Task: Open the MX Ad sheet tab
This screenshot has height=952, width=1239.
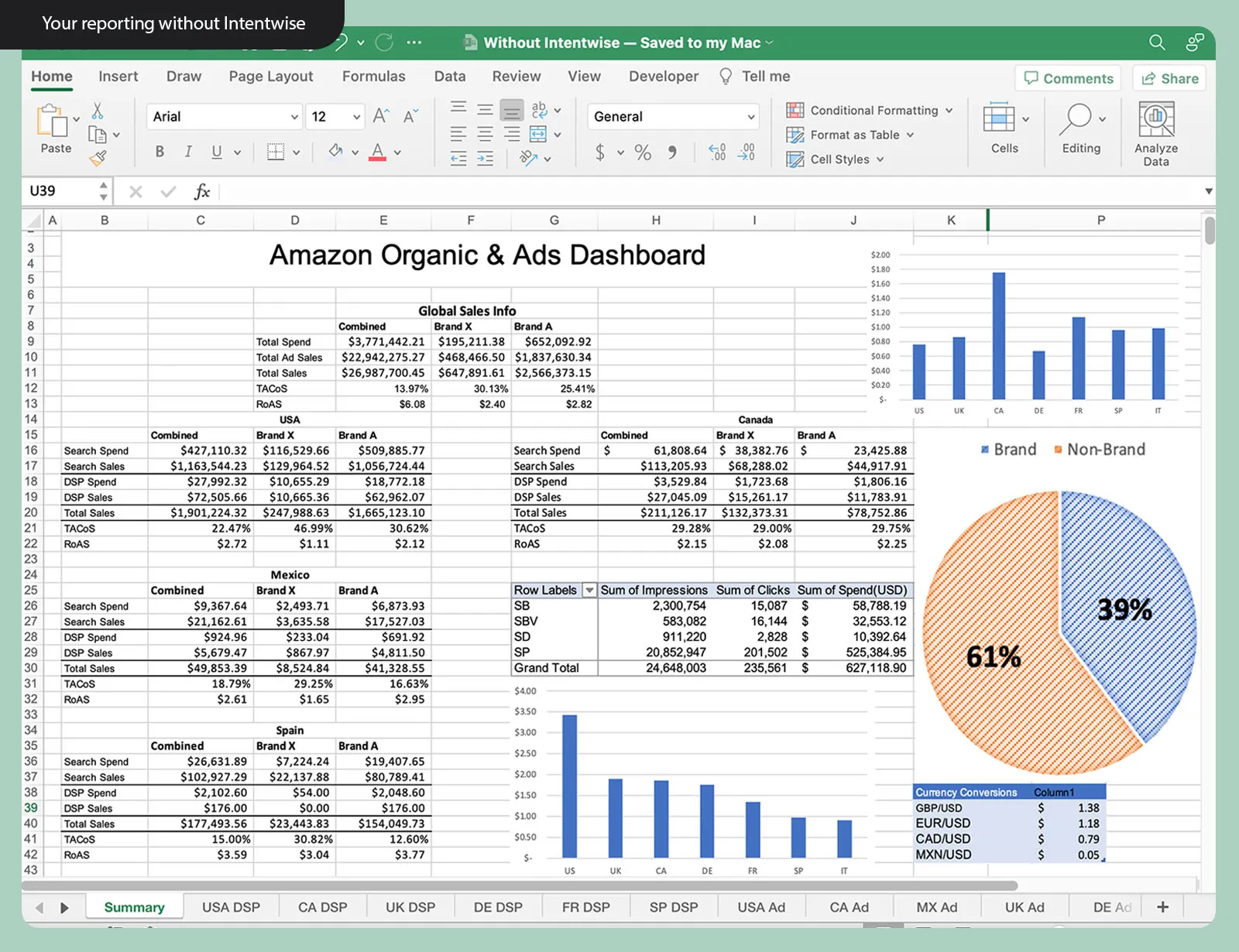Action: pos(937,907)
